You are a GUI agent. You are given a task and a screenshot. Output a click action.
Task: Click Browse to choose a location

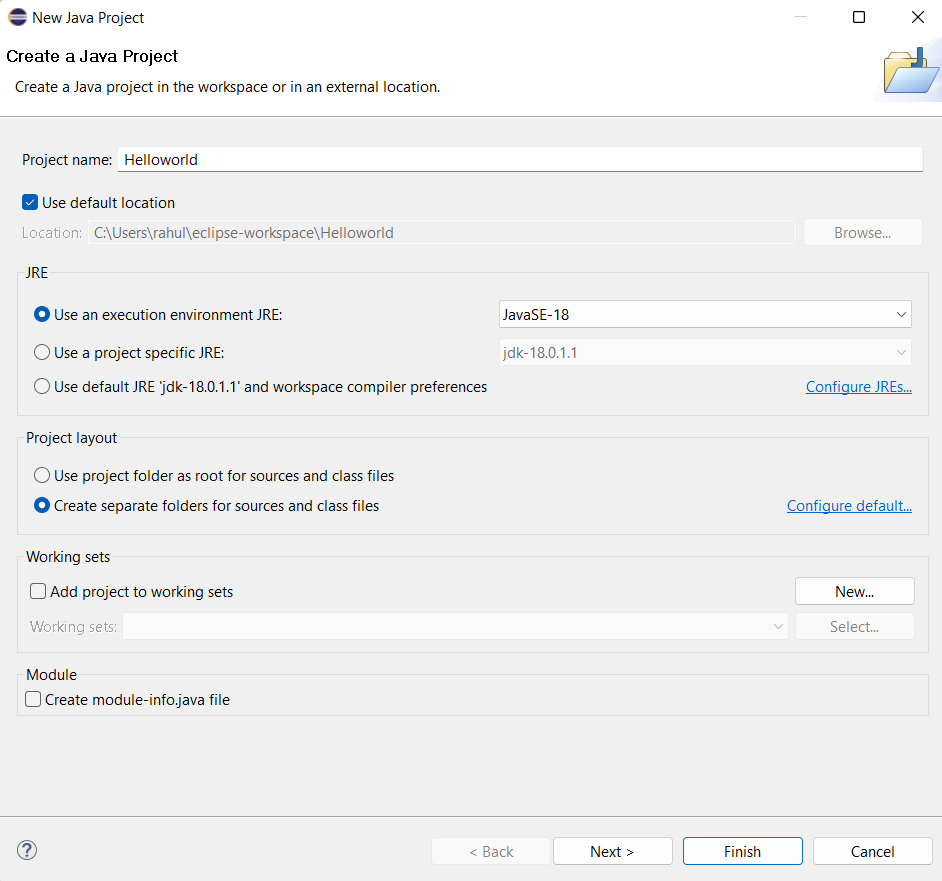[862, 232]
